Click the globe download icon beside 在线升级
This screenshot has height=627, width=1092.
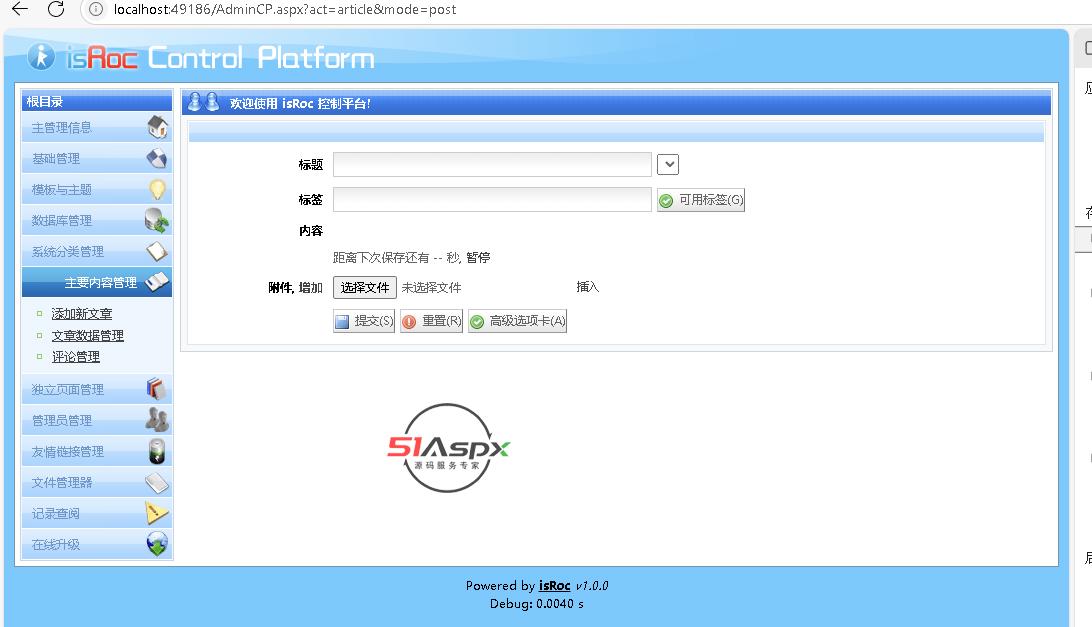point(157,544)
